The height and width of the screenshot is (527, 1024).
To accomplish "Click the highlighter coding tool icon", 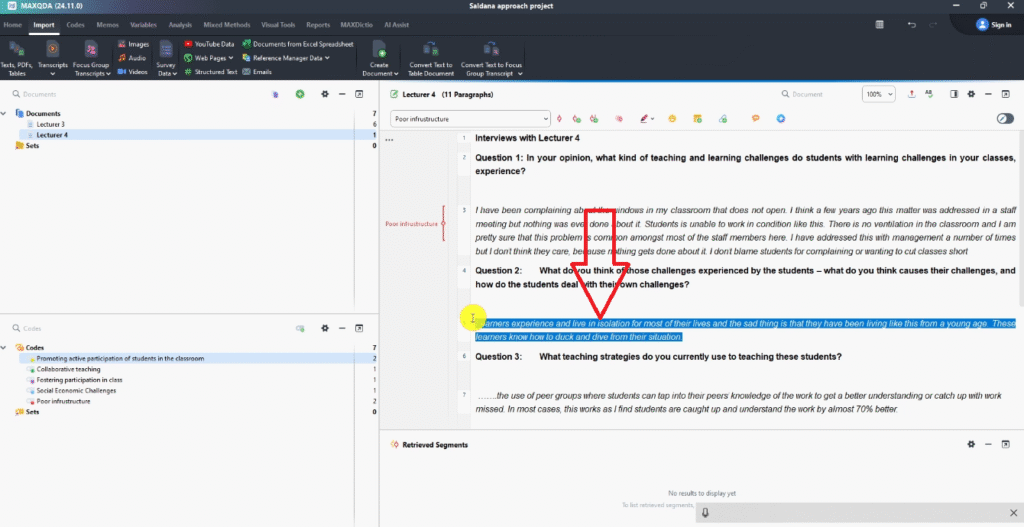I will 645,118.
